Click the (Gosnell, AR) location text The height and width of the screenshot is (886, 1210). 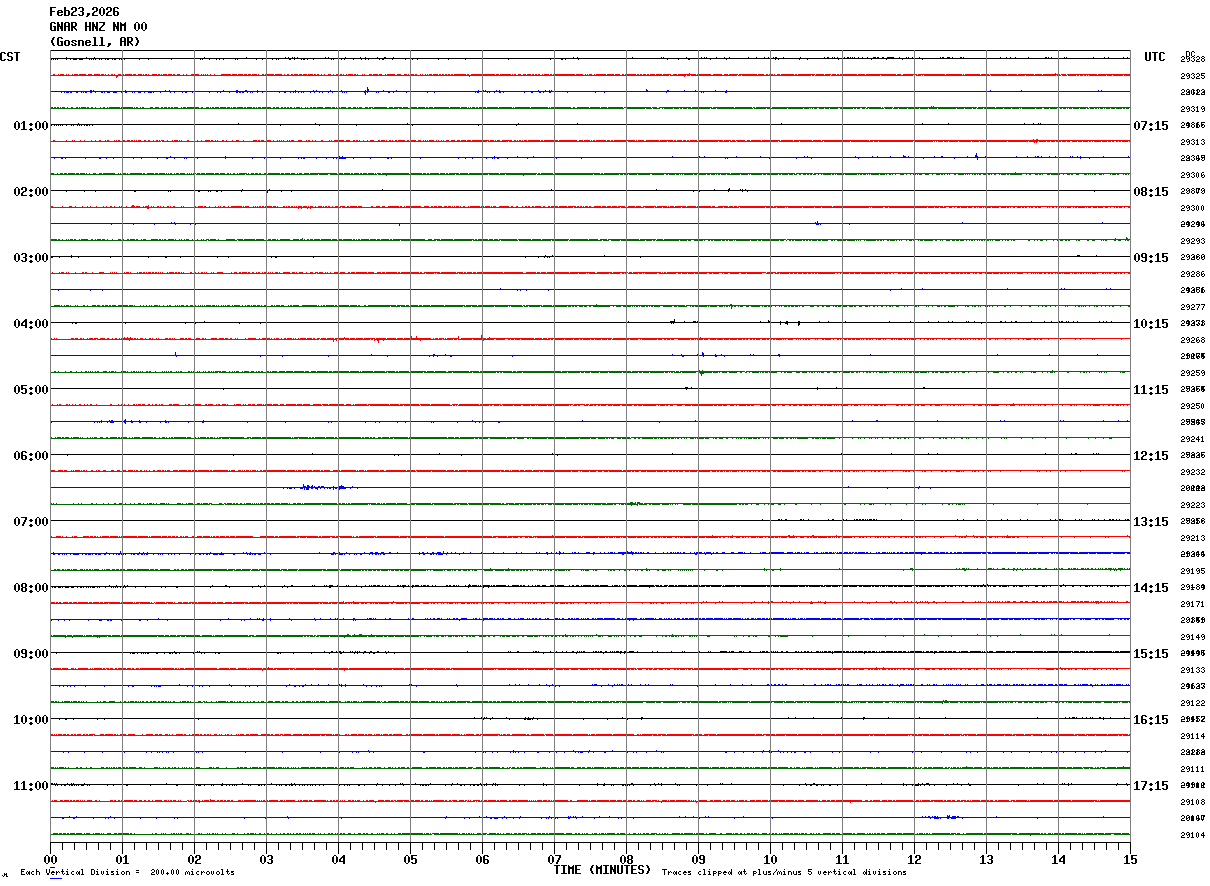(95, 42)
